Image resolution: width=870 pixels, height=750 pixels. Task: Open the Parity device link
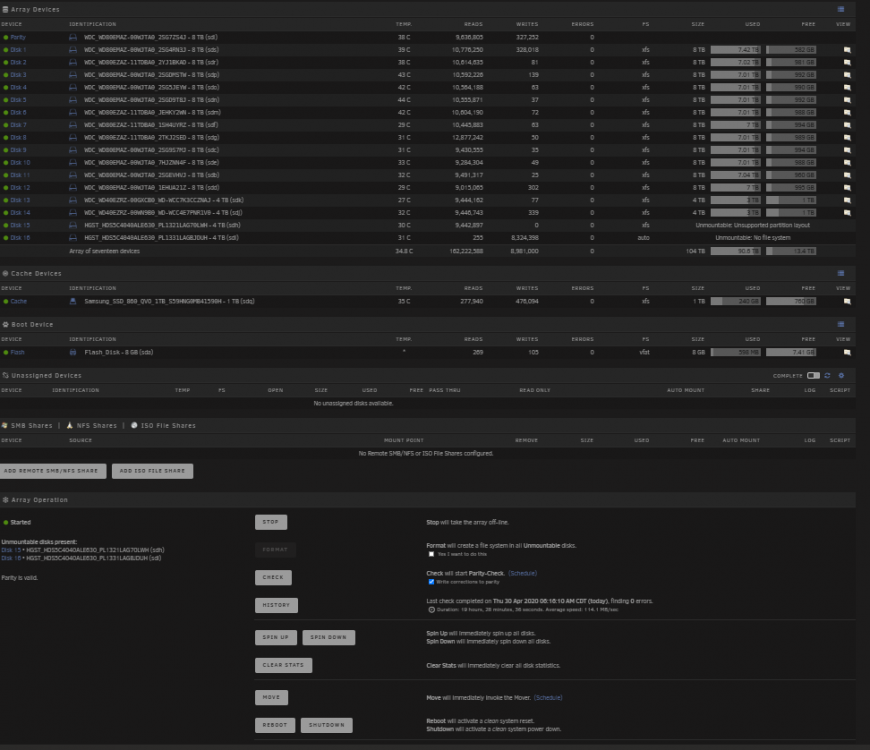click(18, 37)
